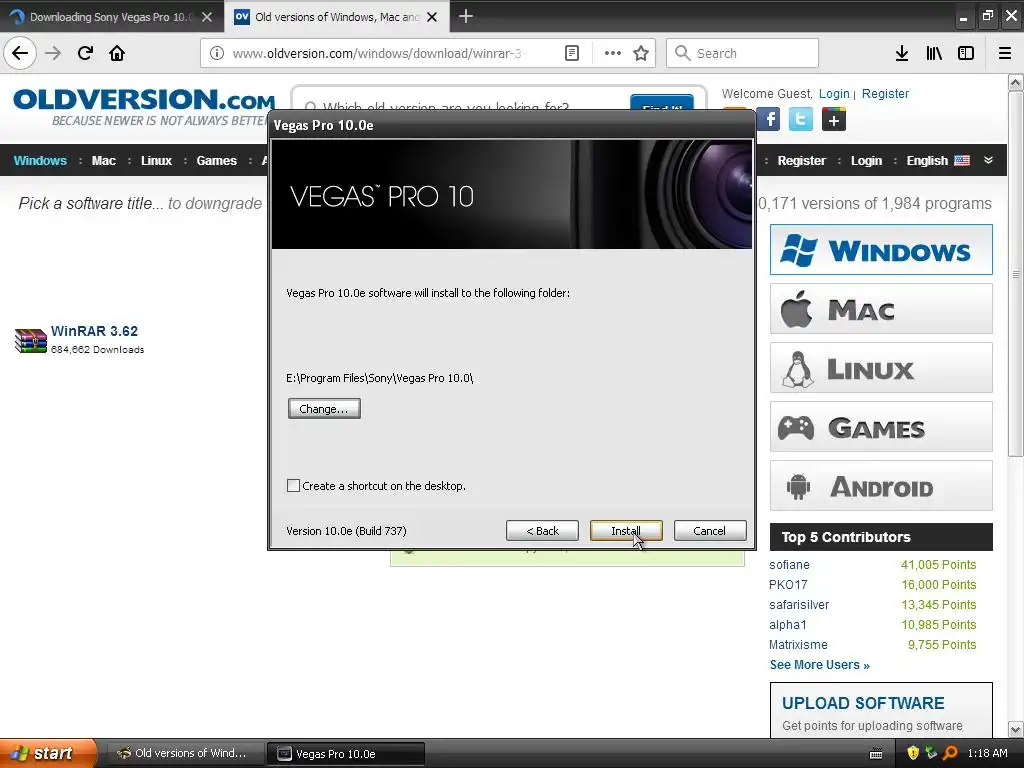Click the UPLOAD SOFTWARE heading
Image resolution: width=1024 pixels, height=768 pixels.
tap(863, 703)
